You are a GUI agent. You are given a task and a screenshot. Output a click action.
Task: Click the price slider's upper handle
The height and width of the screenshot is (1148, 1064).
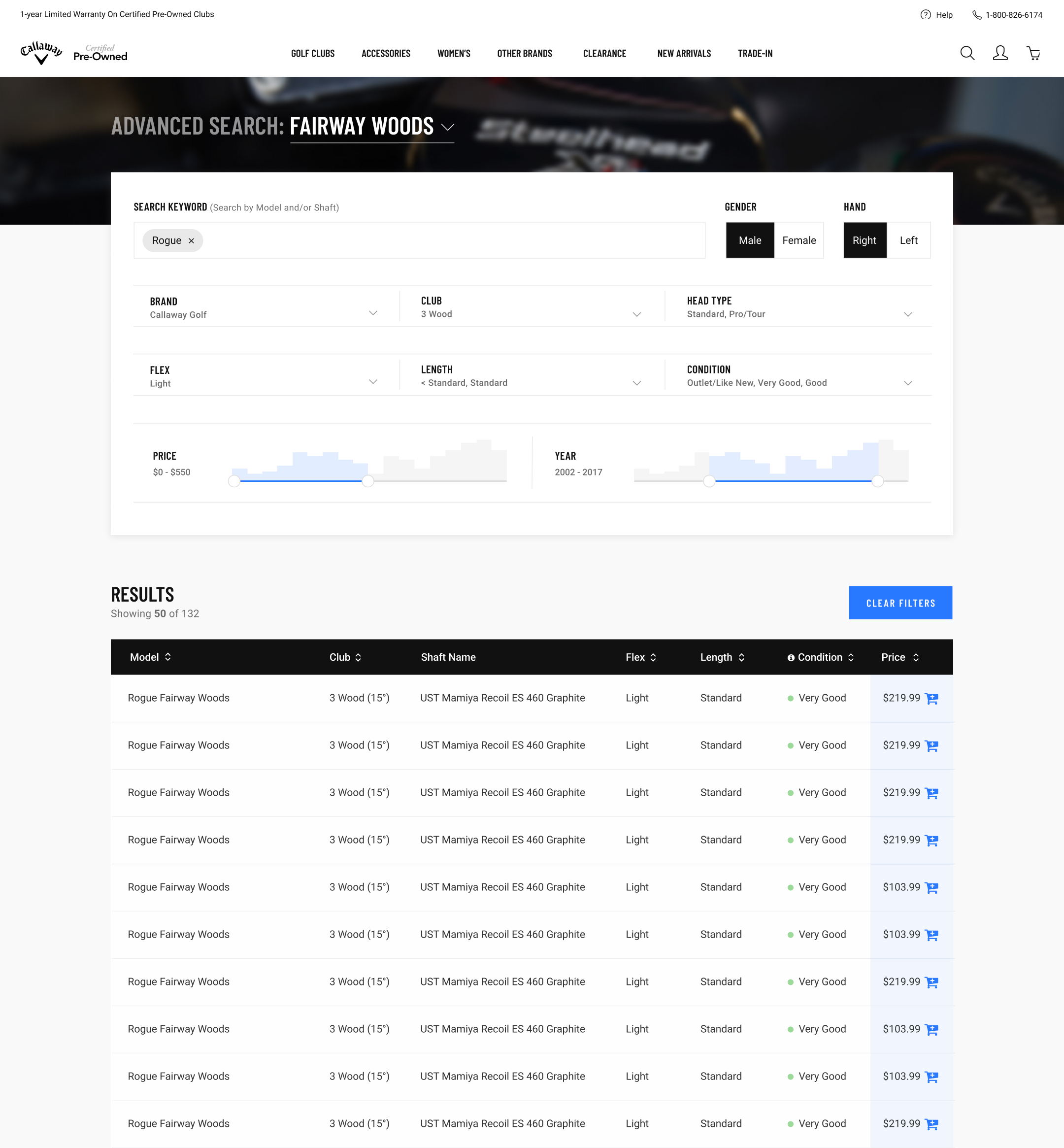point(368,481)
